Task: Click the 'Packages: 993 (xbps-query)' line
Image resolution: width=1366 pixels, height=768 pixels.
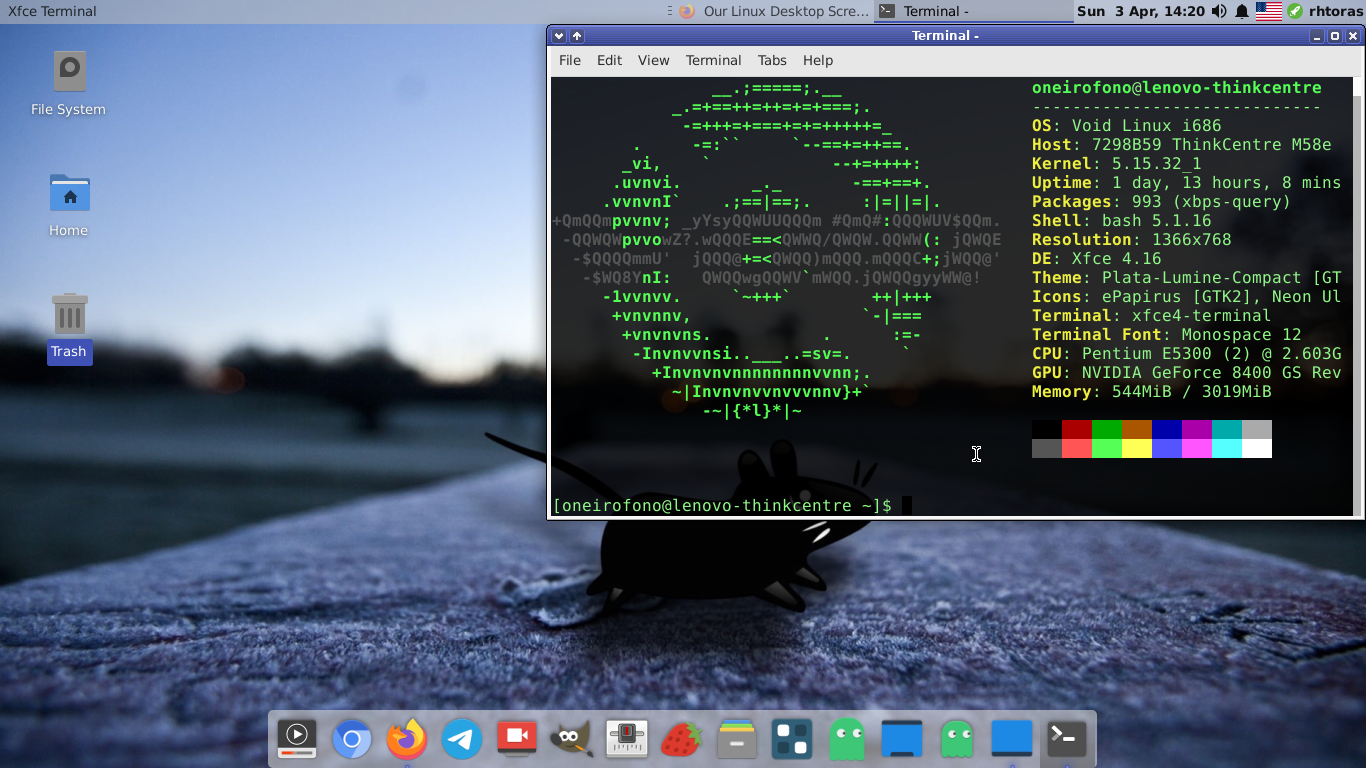Action: pos(1162,202)
